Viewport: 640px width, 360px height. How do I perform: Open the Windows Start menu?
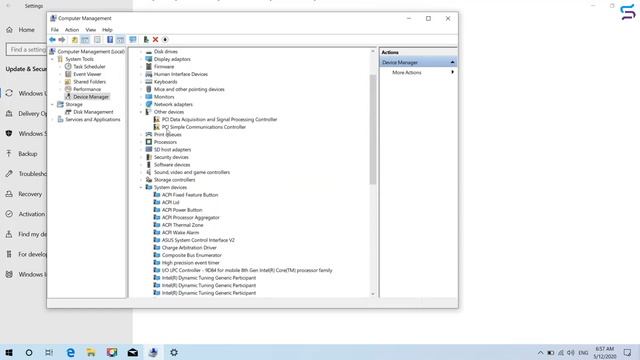(9, 352)
